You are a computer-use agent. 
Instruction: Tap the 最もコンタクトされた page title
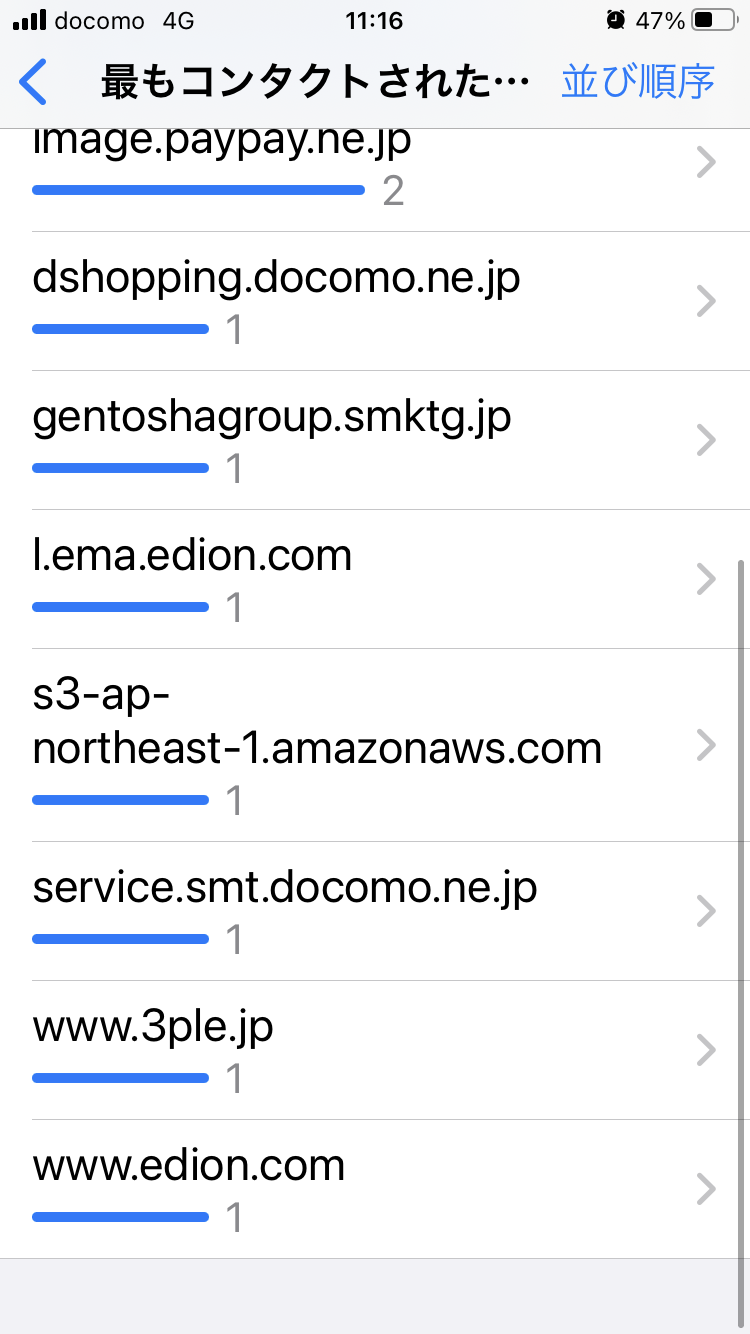314,84
